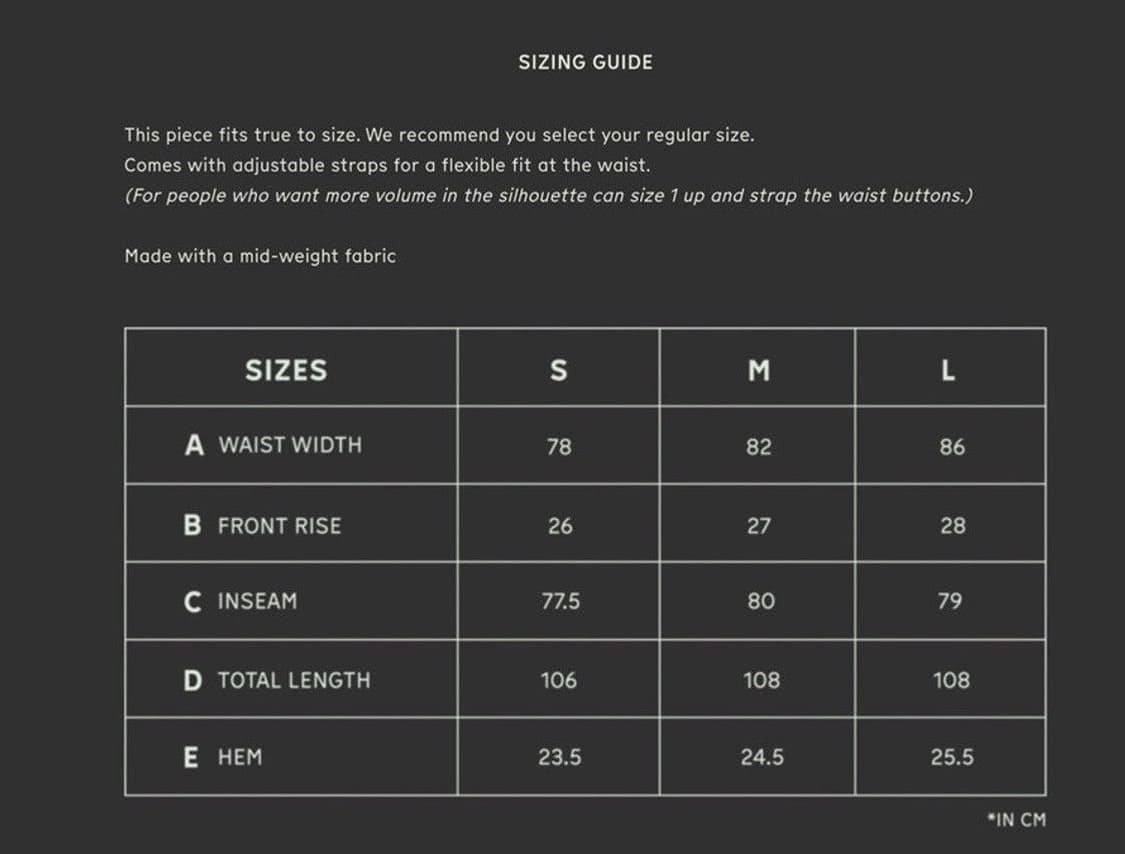The image size is (1125, 854).
Task: Select the M column header
Action: point(759,370)
